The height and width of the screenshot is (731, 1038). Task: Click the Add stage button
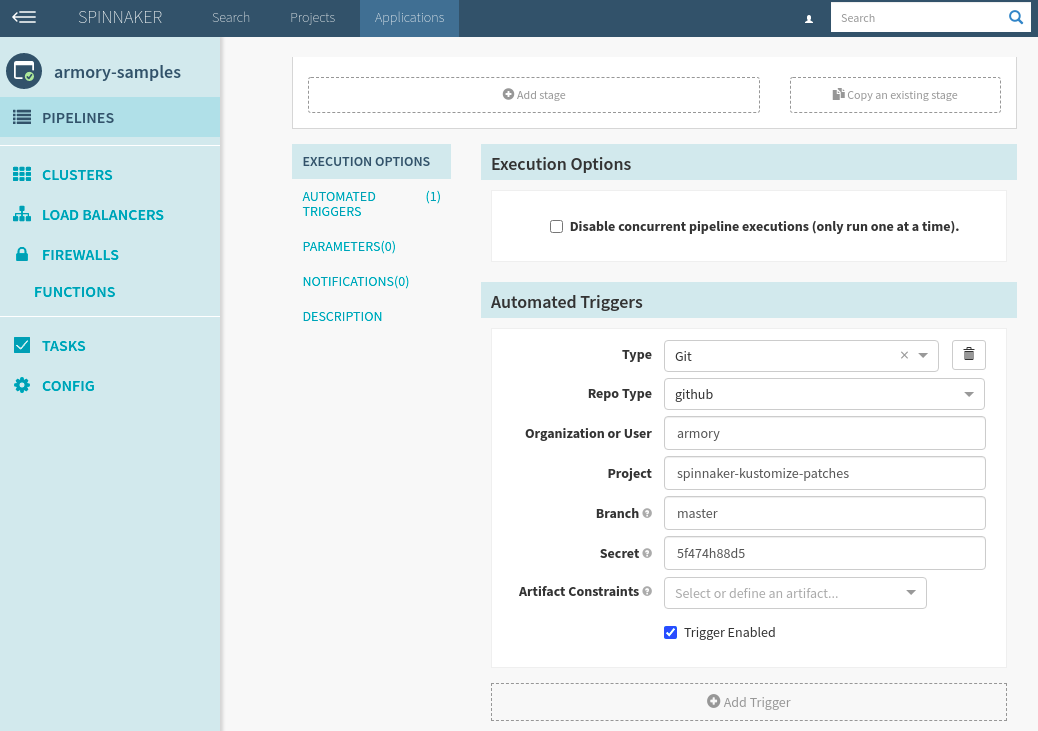534,95
